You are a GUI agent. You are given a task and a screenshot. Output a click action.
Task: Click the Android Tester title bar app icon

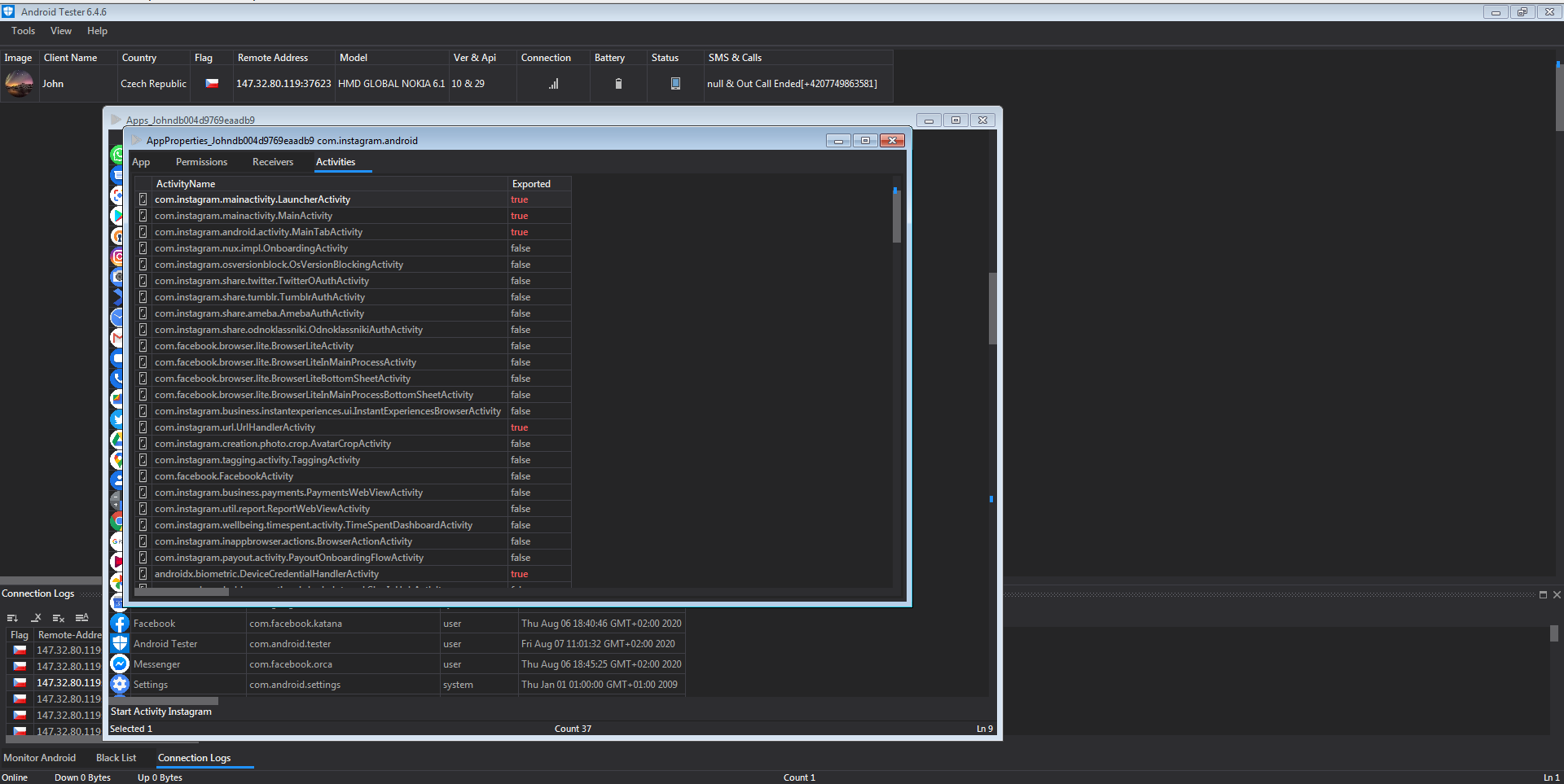pyautogui.click(x=8, y=11)
